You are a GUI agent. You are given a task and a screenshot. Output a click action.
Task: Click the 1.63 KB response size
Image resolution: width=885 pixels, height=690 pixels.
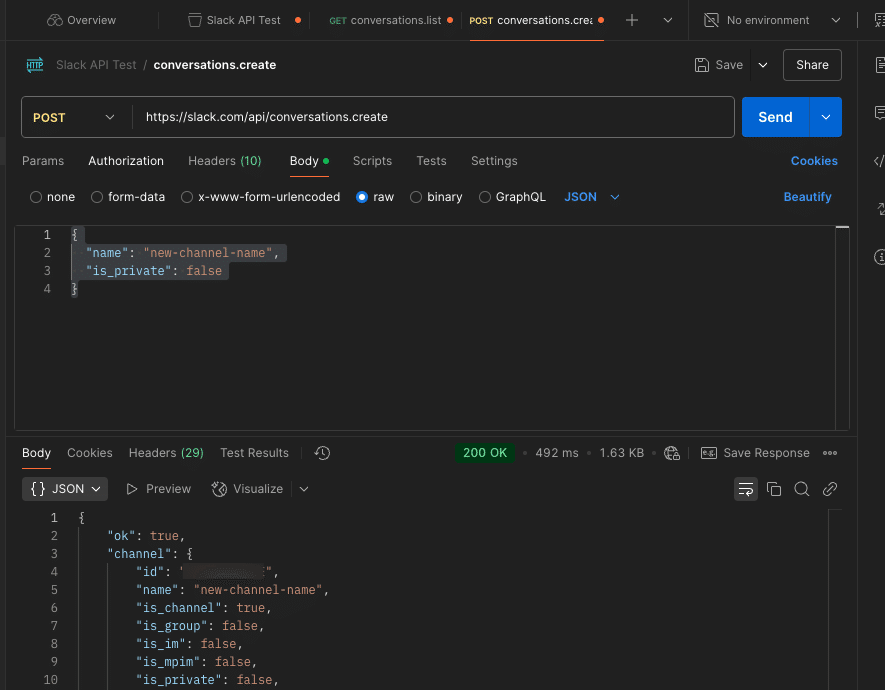(x=621, y=453)
